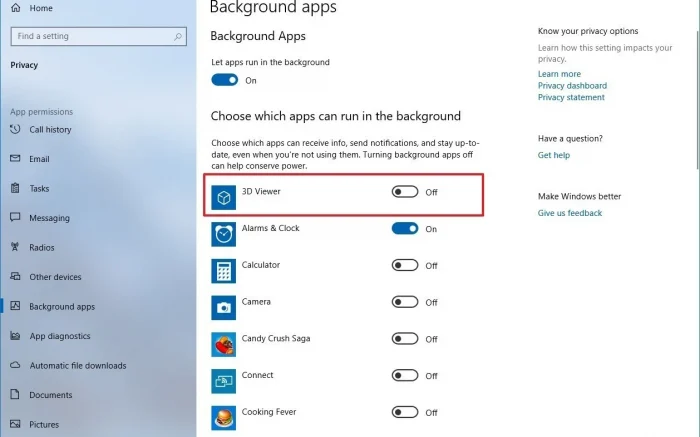Screen dimensions: 700x437
Task: Open the Privacy dashboard link
Action: (572, 85)
